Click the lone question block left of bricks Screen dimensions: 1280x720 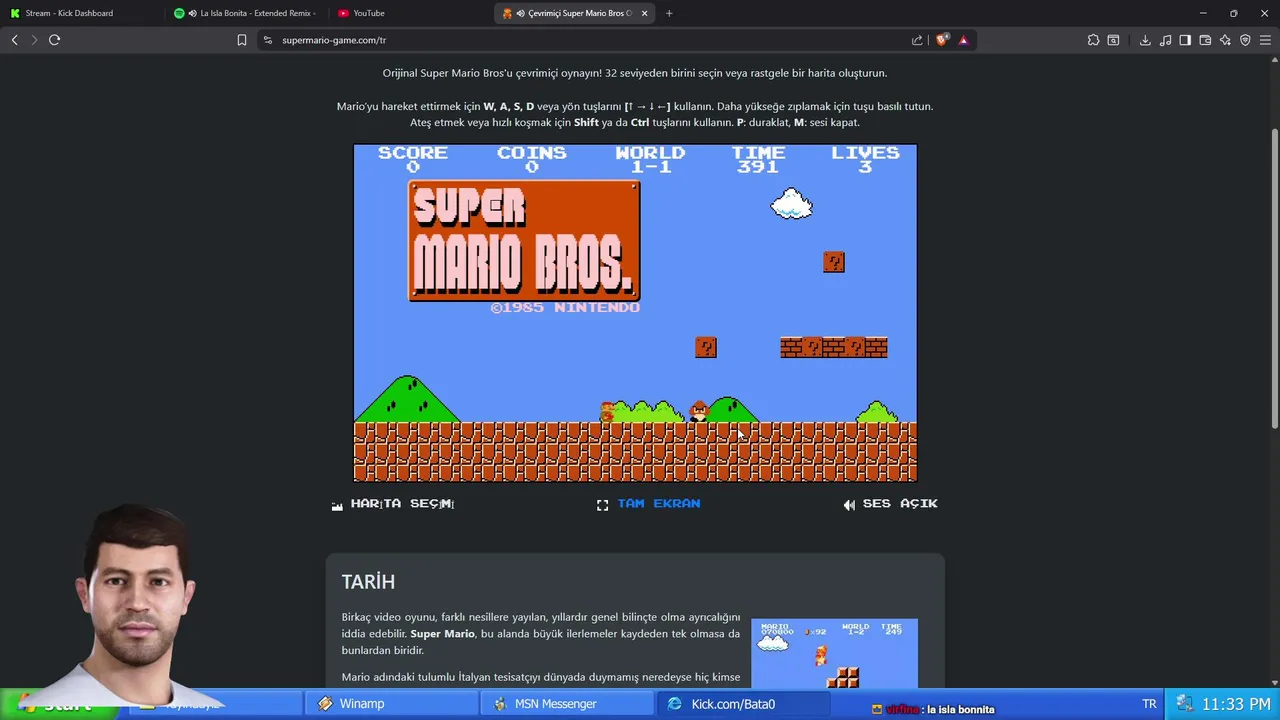706,347
